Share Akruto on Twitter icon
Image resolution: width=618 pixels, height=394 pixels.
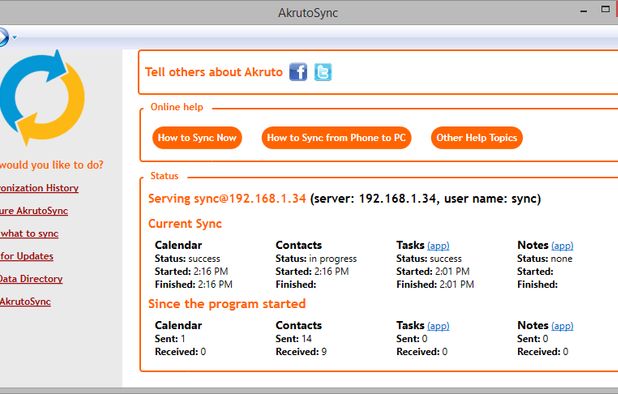pyautogui.click(x=323, y=72)
